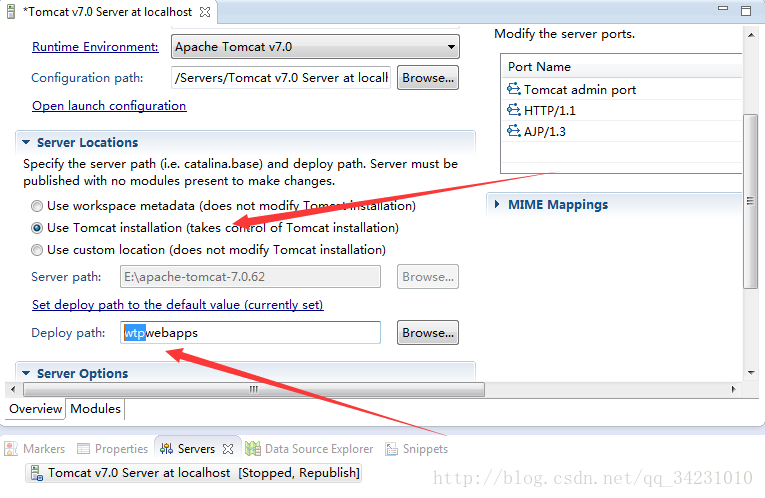
Task: Click the Servers view icon
Action: pos(166,448)
